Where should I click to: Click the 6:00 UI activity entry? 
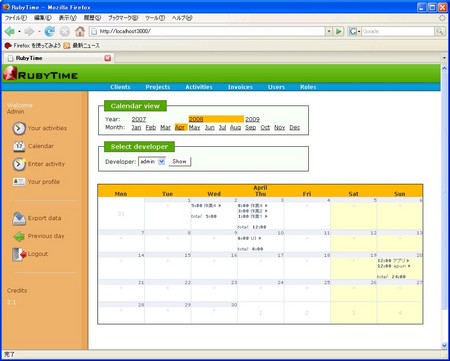(249, 238)
